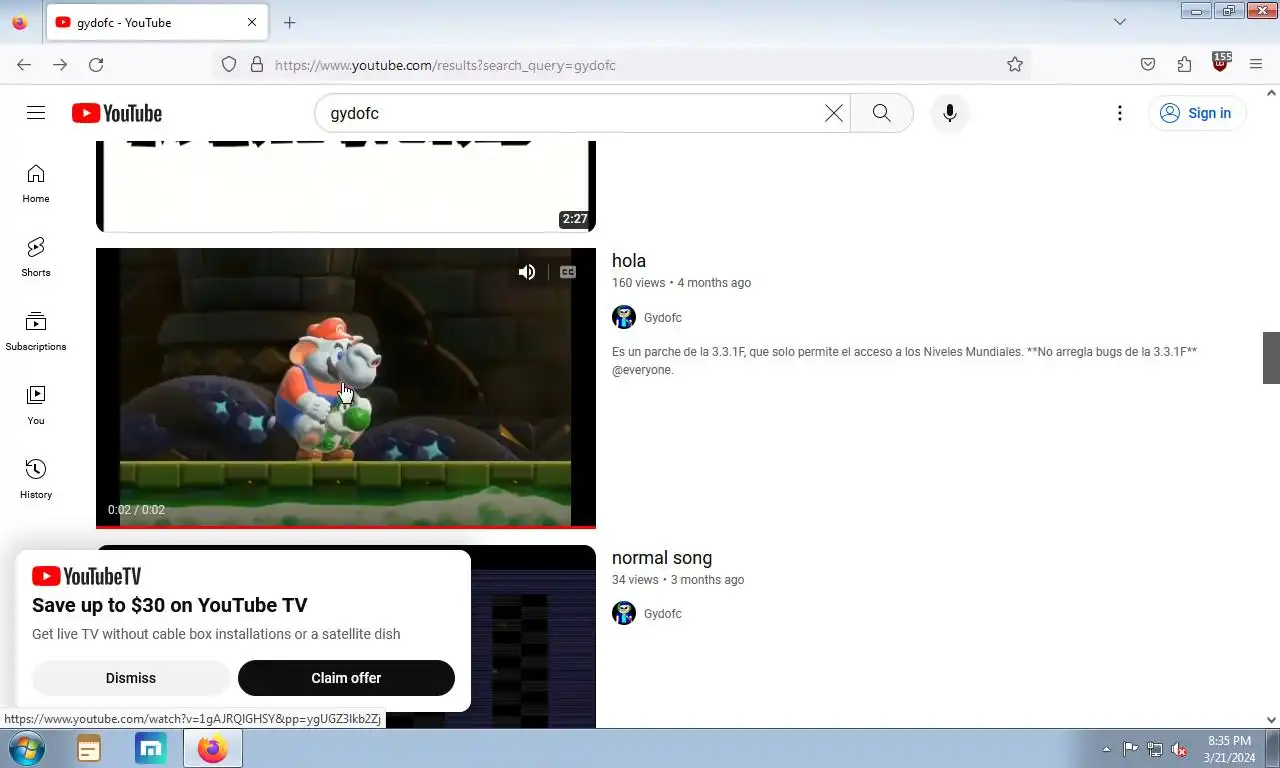Bookmark this page with star
Image resolution: width=1280 pixels, height=768 pixels.
tap(1015, 65)
